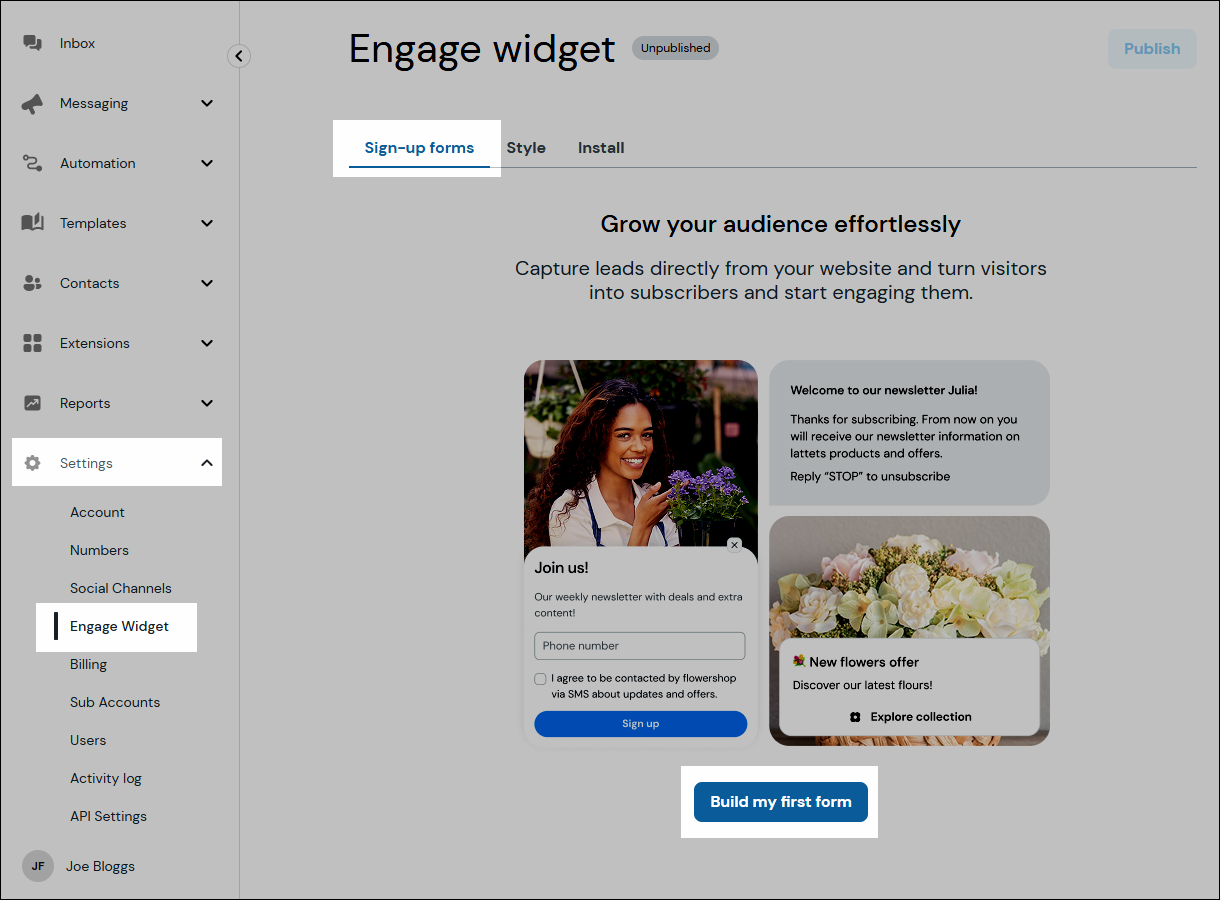Select the Messaging icon in sidebar
Image resolution: width=1220 pixels, height=900 pixels.
click(x=33, y=102)
